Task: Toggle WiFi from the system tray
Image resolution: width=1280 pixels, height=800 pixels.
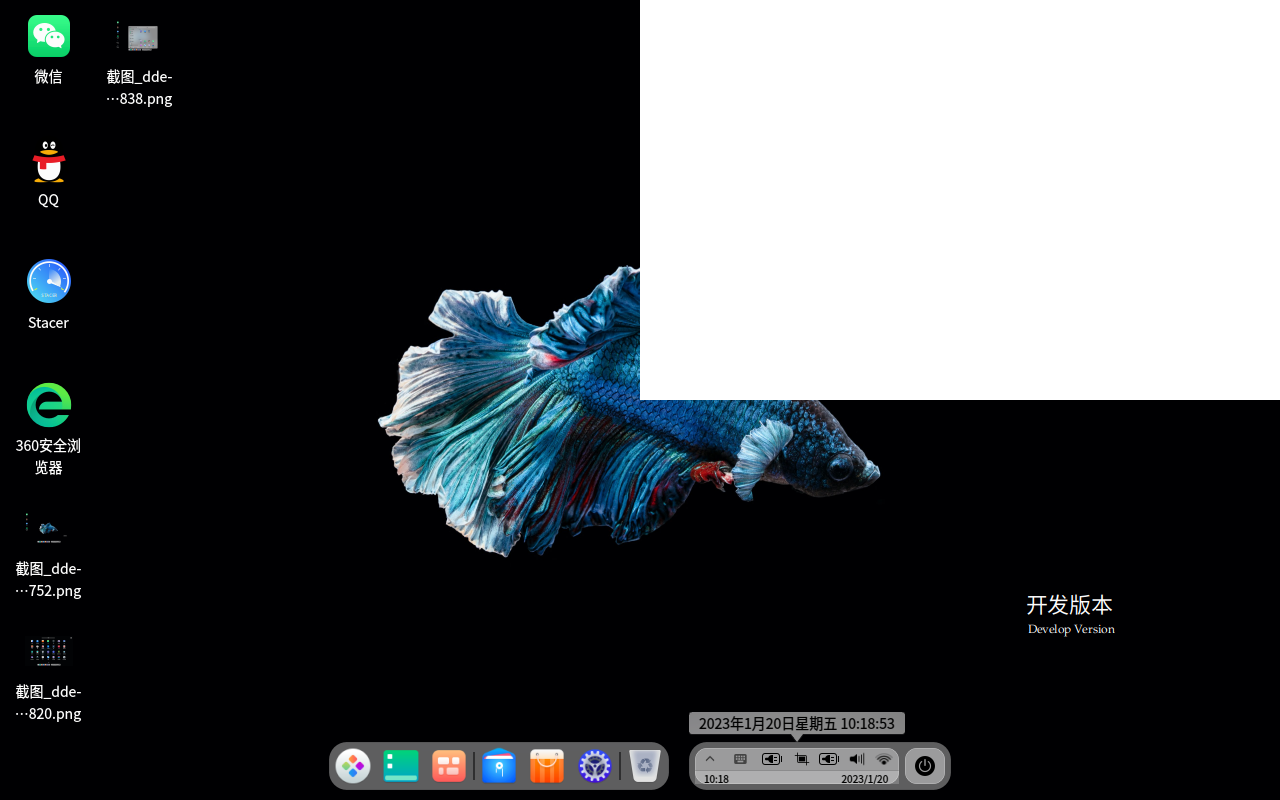Action: pyautogui.click(x=883, y=759)
